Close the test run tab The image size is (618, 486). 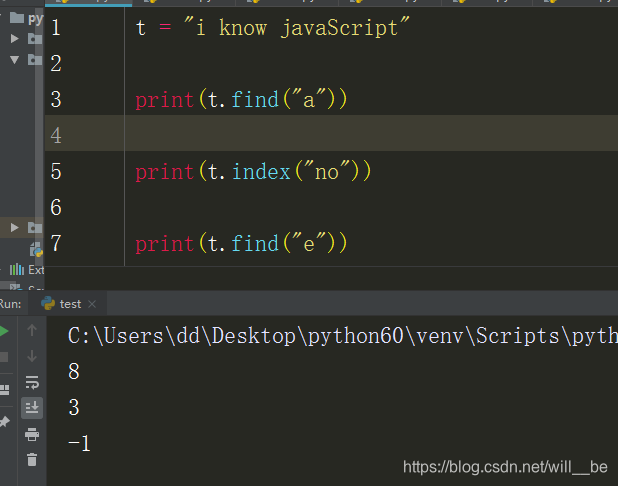pos(92,304)
